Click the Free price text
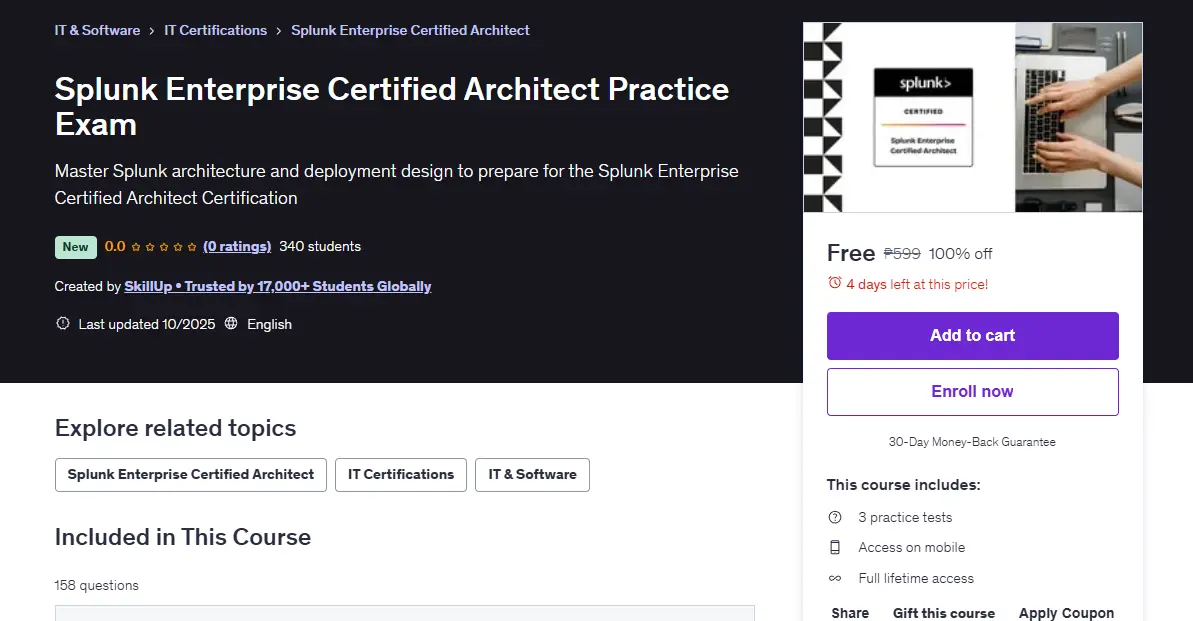 click(851, 253)
